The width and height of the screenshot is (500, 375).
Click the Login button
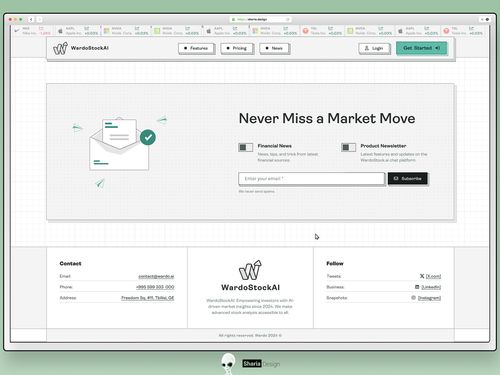tap(374, 48)
